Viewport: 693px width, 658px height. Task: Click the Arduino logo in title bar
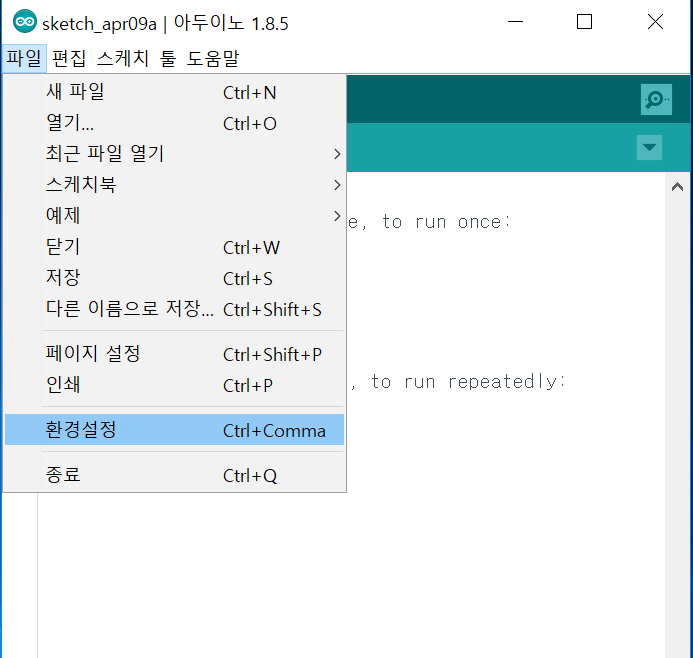pyautogui.click(x=25, y=21)
